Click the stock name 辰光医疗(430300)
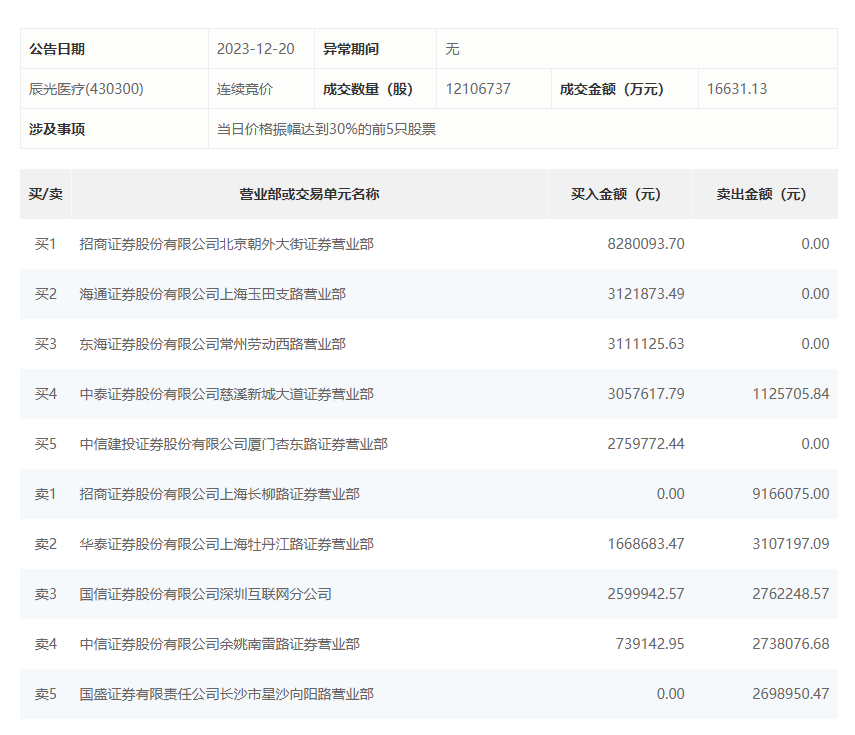 [x=86, y=89]
